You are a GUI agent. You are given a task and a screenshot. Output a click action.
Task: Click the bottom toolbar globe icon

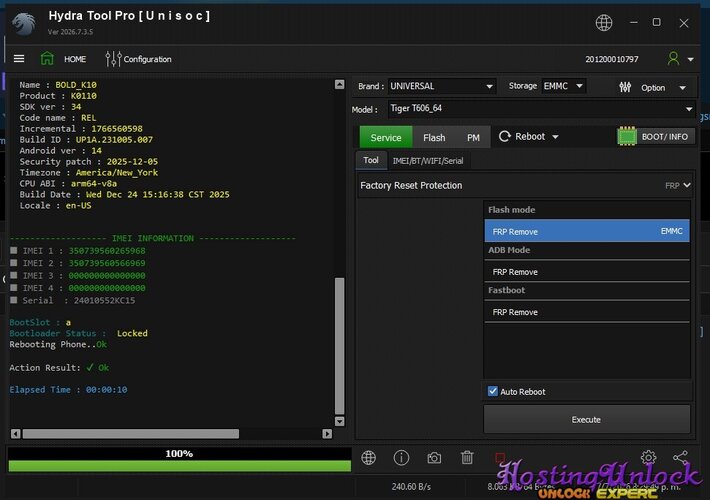pyautogui.click(x=369, y=458)
